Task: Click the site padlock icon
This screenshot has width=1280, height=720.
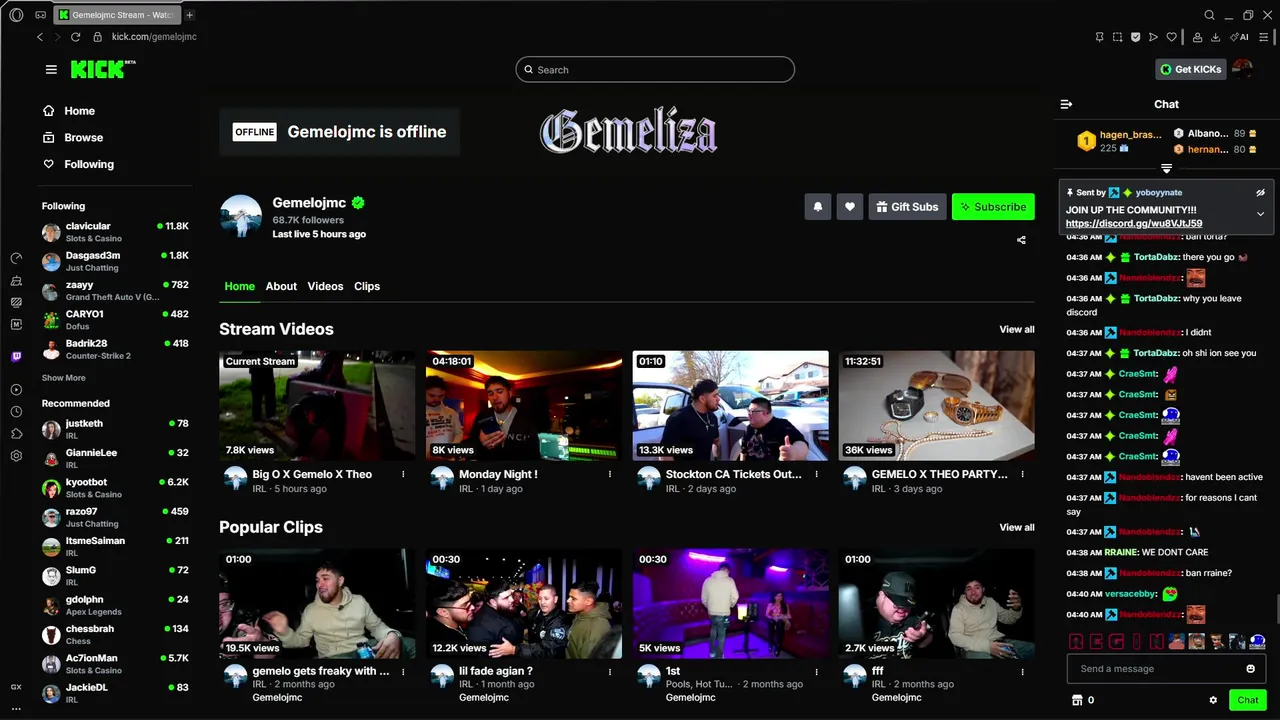Action: click(x=97, y=37)
